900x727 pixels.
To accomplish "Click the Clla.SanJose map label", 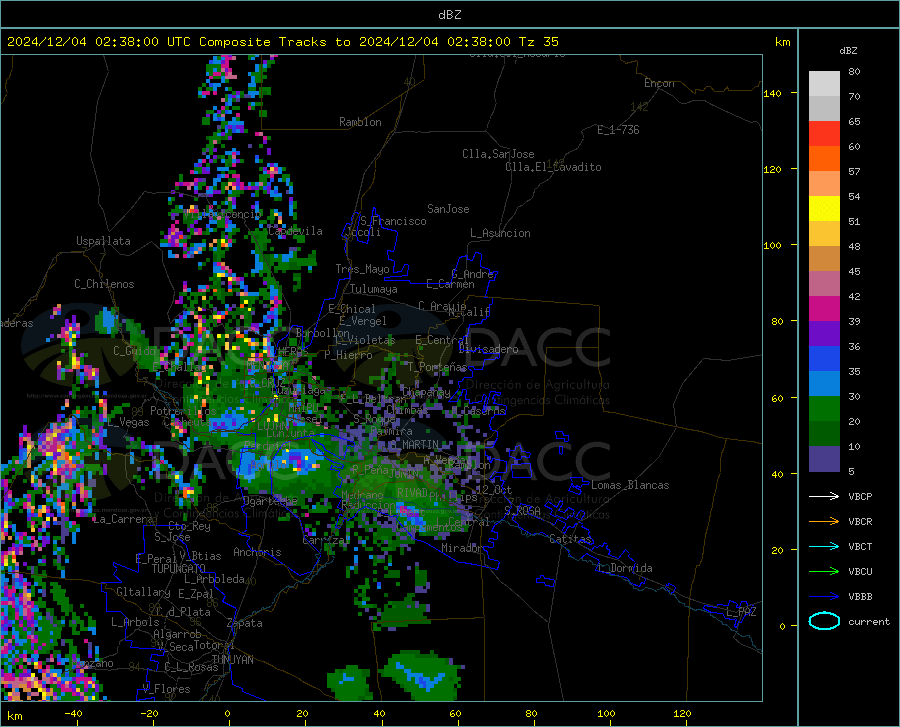I will [498, 154].
